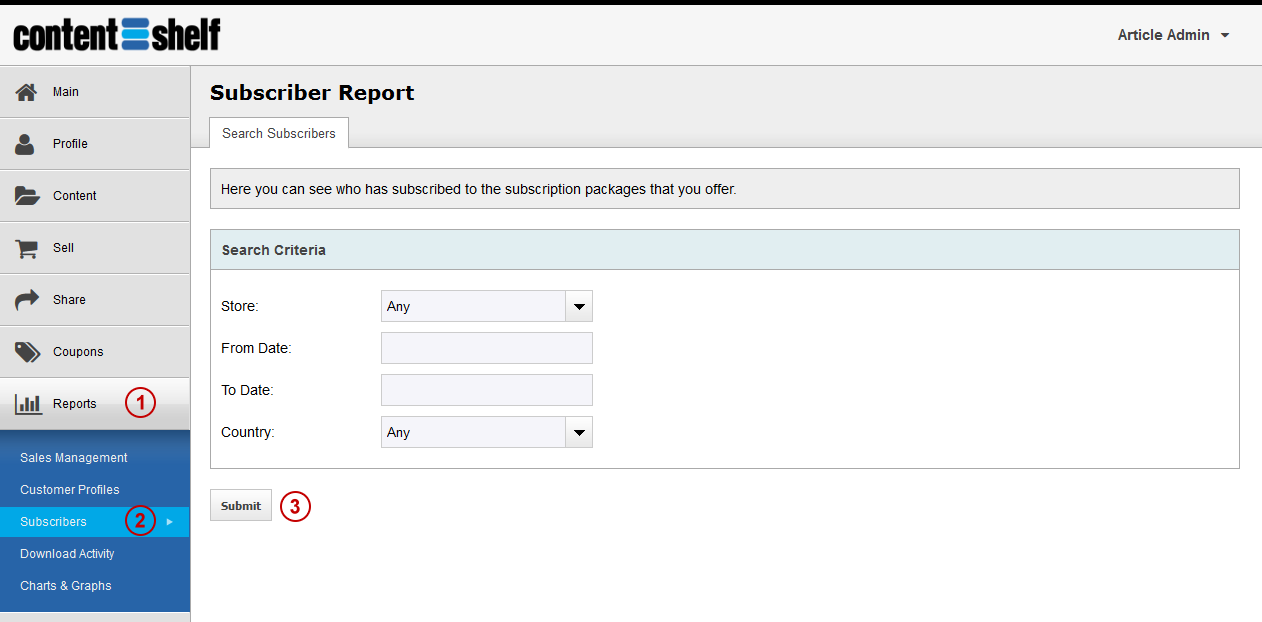This screenshot has width=1262, height=622.
Task: Click the bar chart icon beside Reports
Action: (28, 404)
